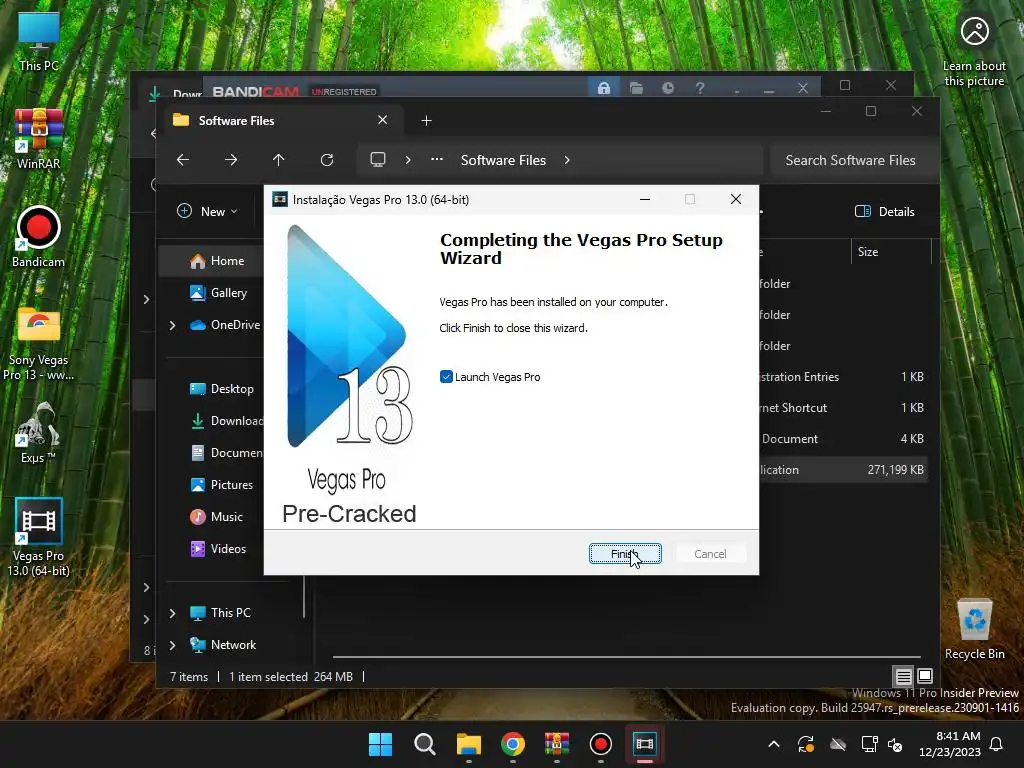Open the clock and date at 8:41 AM
The image size is (1024, 768).
tap(950, 744)
